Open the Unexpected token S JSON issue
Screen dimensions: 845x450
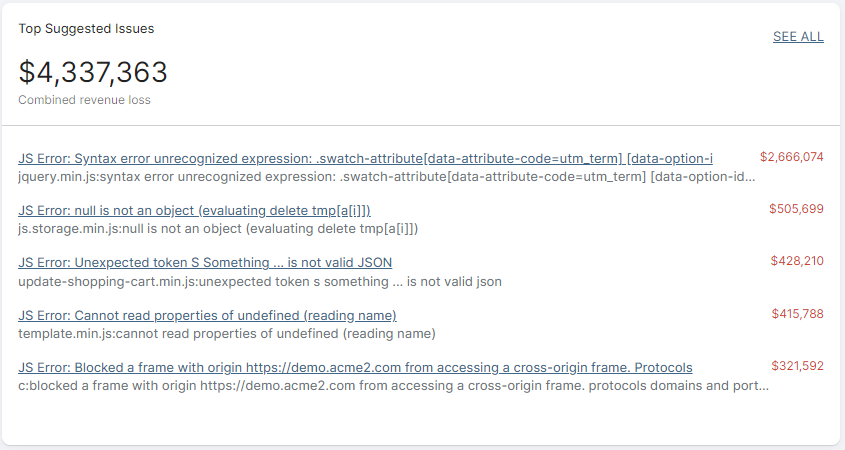pos(205,262)
